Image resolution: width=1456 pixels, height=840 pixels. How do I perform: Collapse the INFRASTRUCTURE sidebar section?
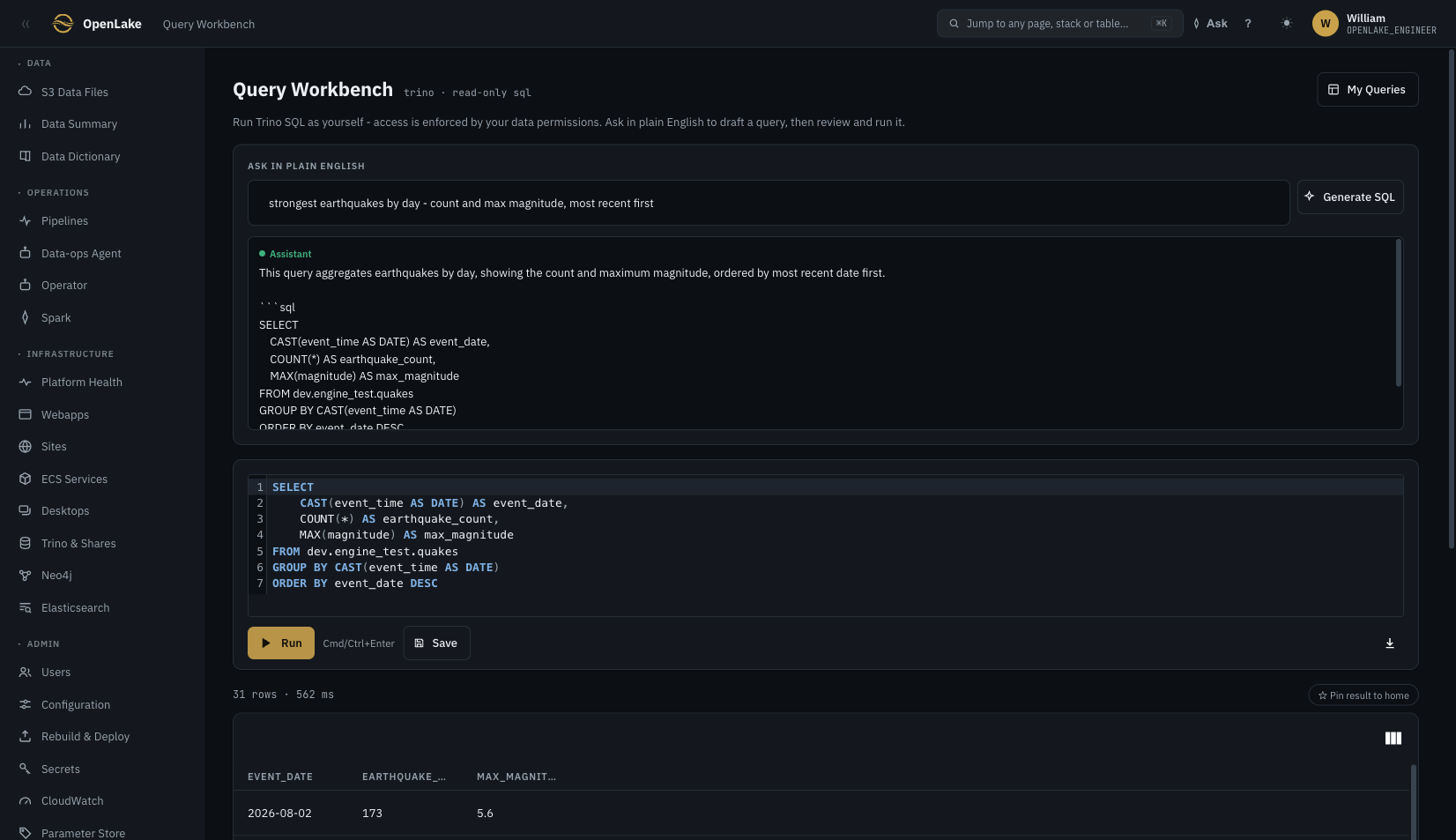click(66, 354)
